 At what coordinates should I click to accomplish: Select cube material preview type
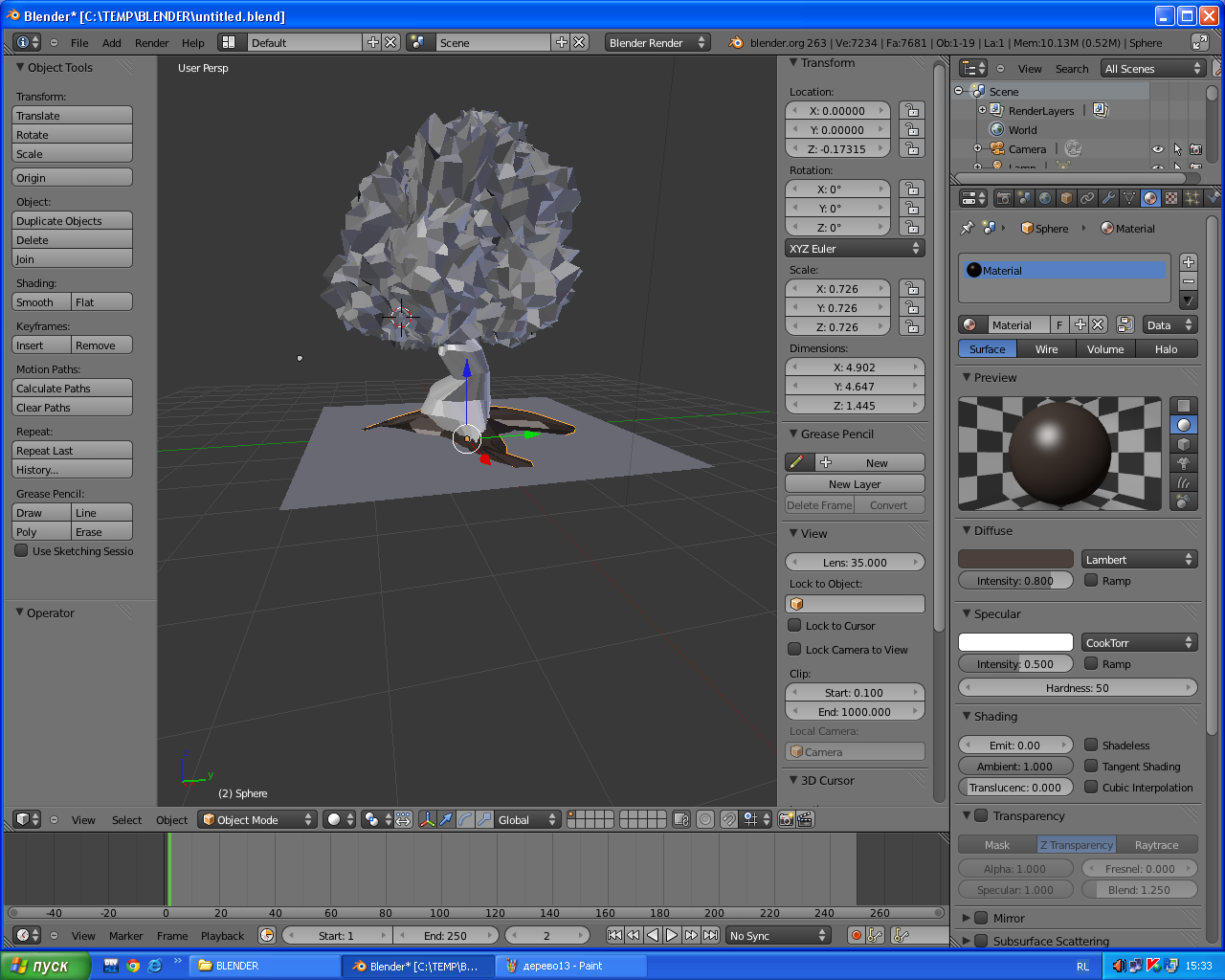1184,444
